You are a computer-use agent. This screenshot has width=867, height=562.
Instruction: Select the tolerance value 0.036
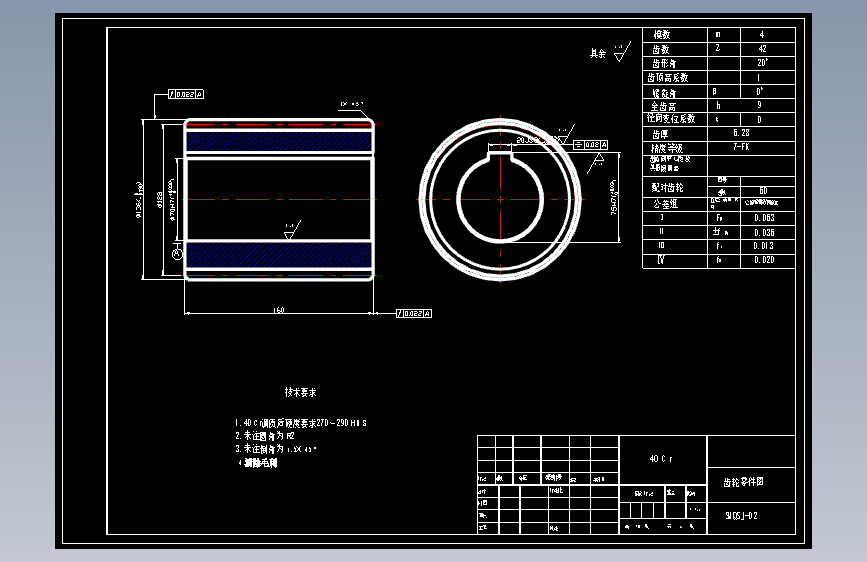[764, 233]
